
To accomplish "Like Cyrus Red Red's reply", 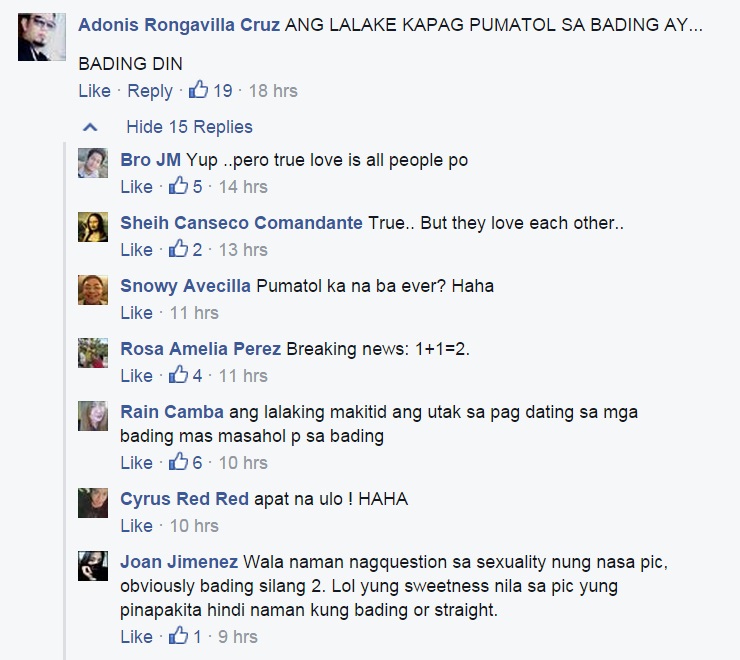I will [x=136, y=525].
